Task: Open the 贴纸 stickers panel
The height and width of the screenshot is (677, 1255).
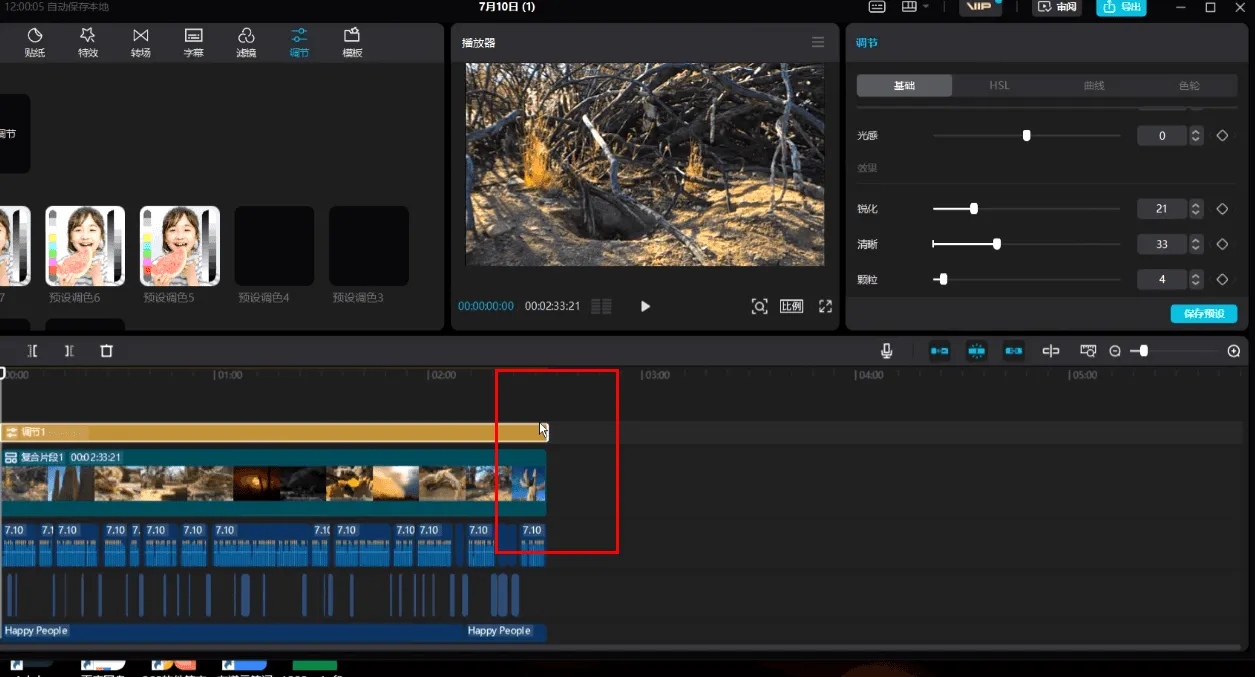Action: point(35,42)
